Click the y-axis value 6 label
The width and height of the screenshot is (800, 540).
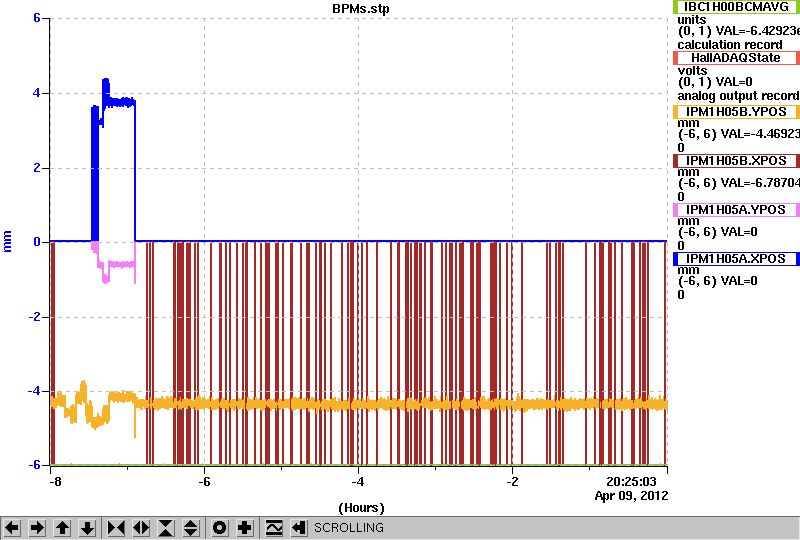click(x=37, y=18)
